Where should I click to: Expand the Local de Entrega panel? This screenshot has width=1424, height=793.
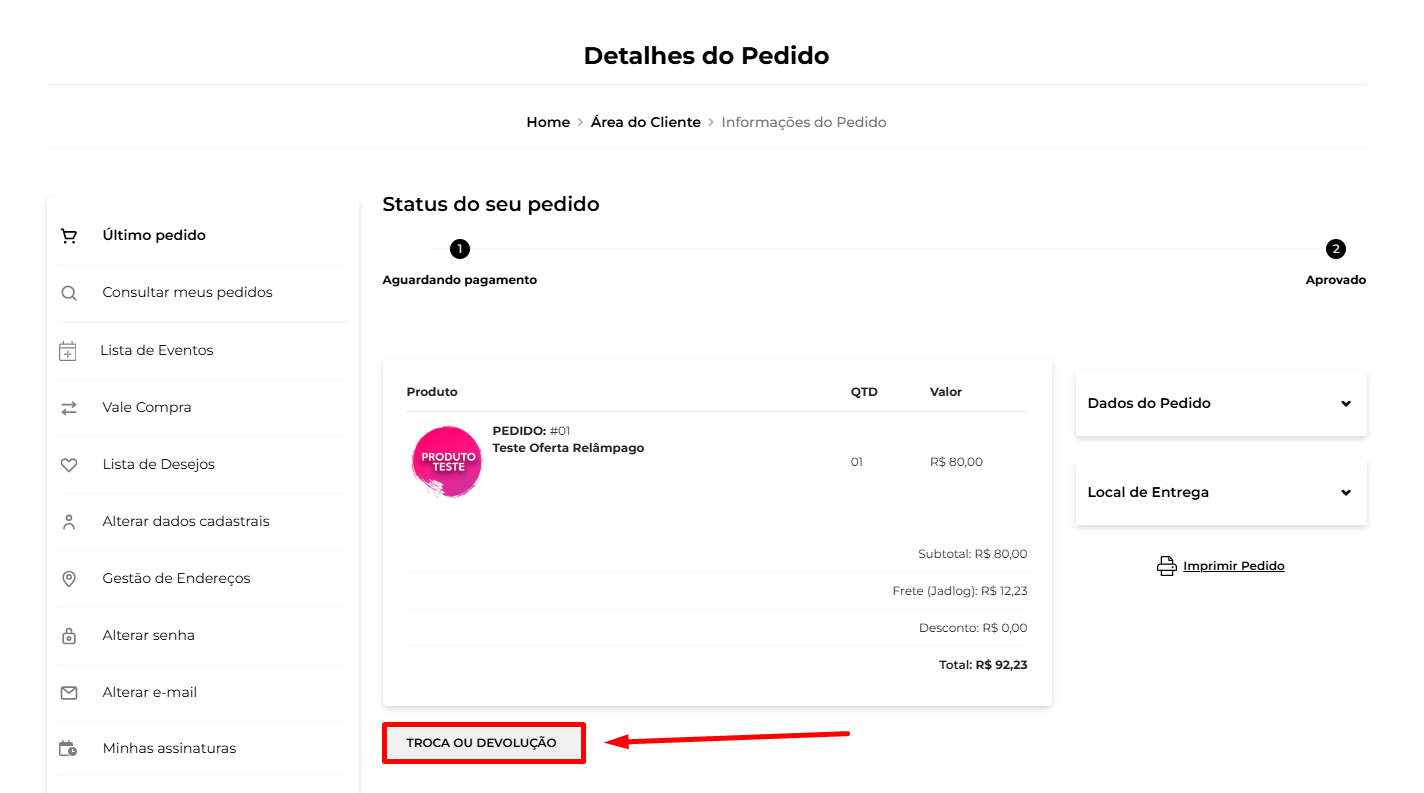[x=1221, y=493]
